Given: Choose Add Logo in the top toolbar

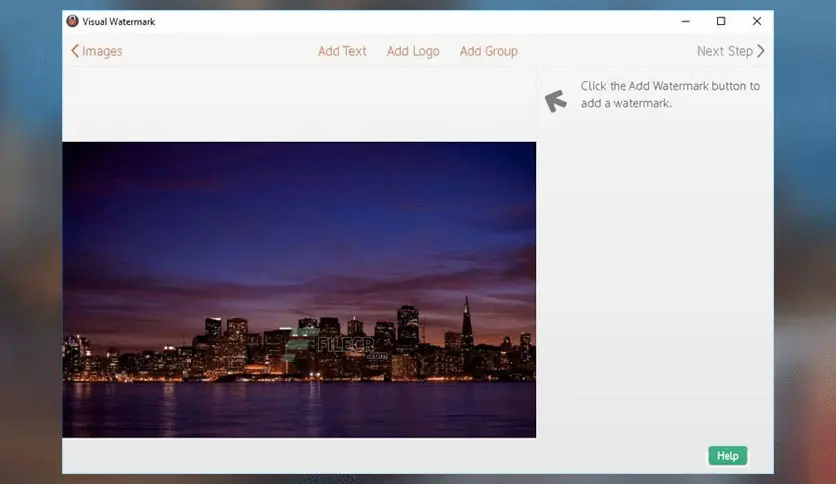Looking at the screenshot, I should click(x=413, y=51).
